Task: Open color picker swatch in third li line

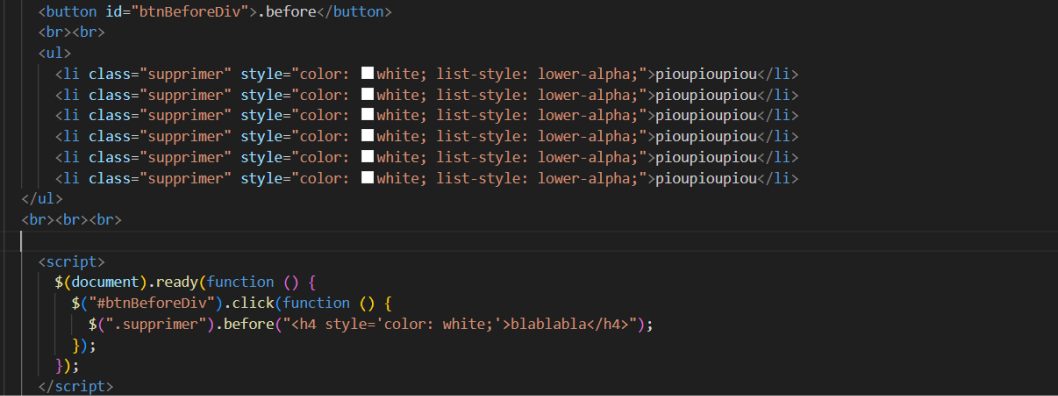Action: 368,115
